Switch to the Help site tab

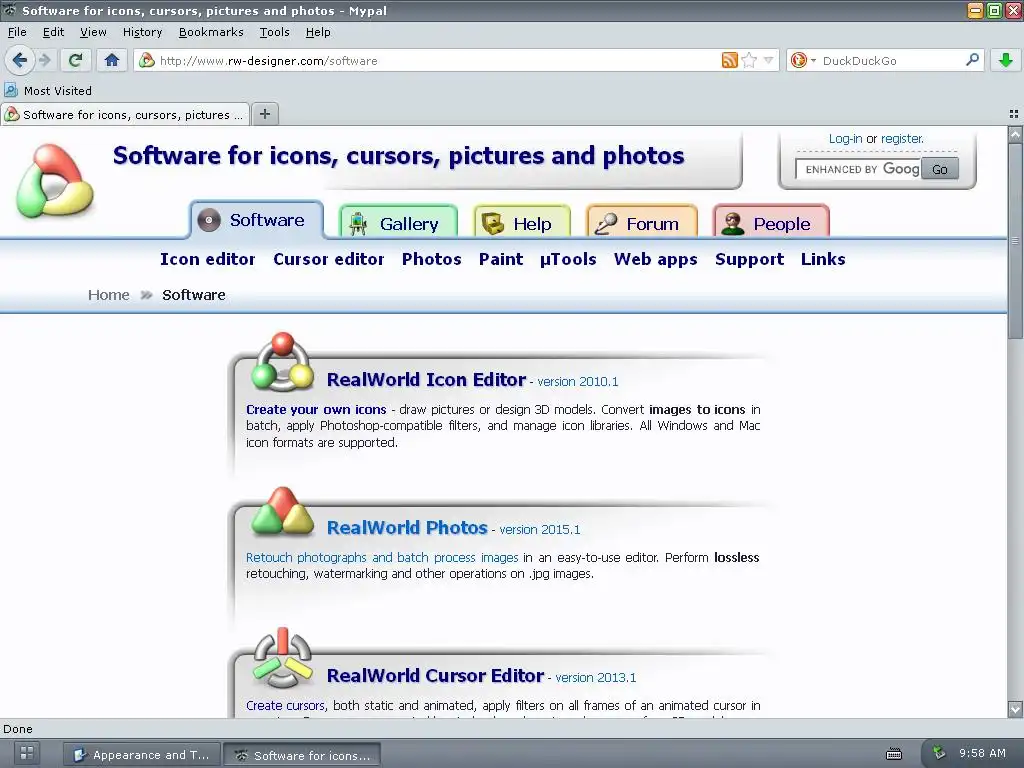point(522,223)
